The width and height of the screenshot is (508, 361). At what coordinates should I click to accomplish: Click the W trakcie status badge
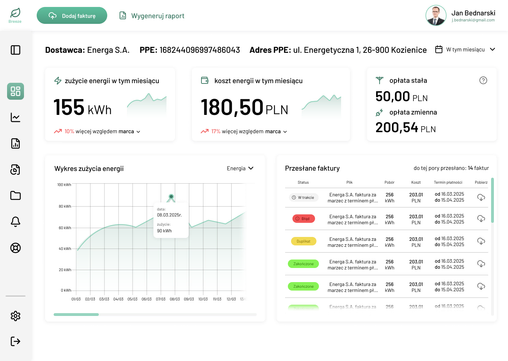[303, 197]
